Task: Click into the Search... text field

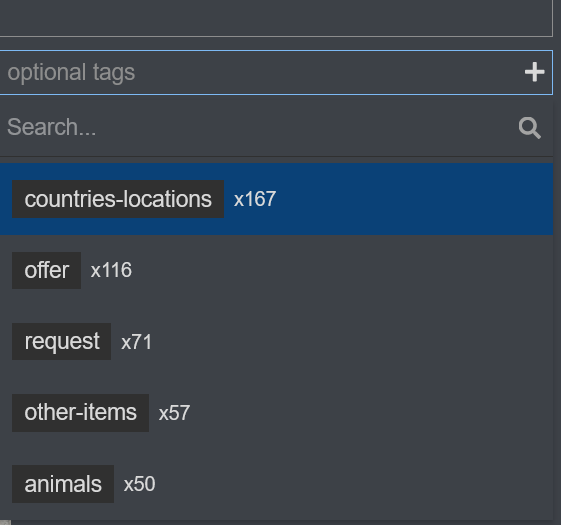Action: (x=258, y=127)
